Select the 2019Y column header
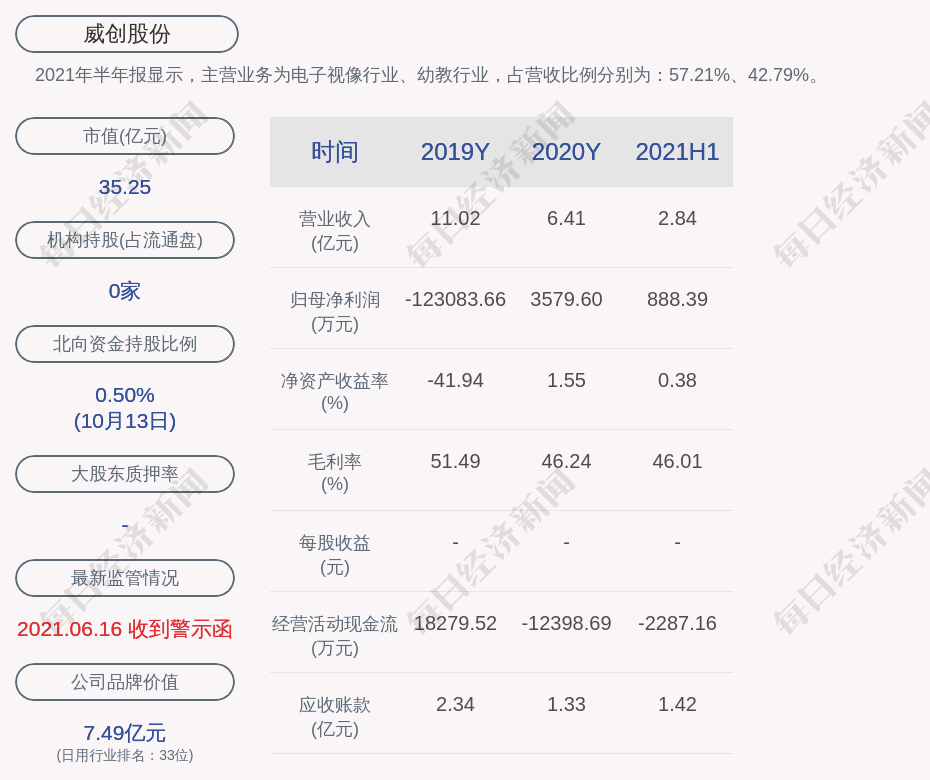 click(455, 152)
